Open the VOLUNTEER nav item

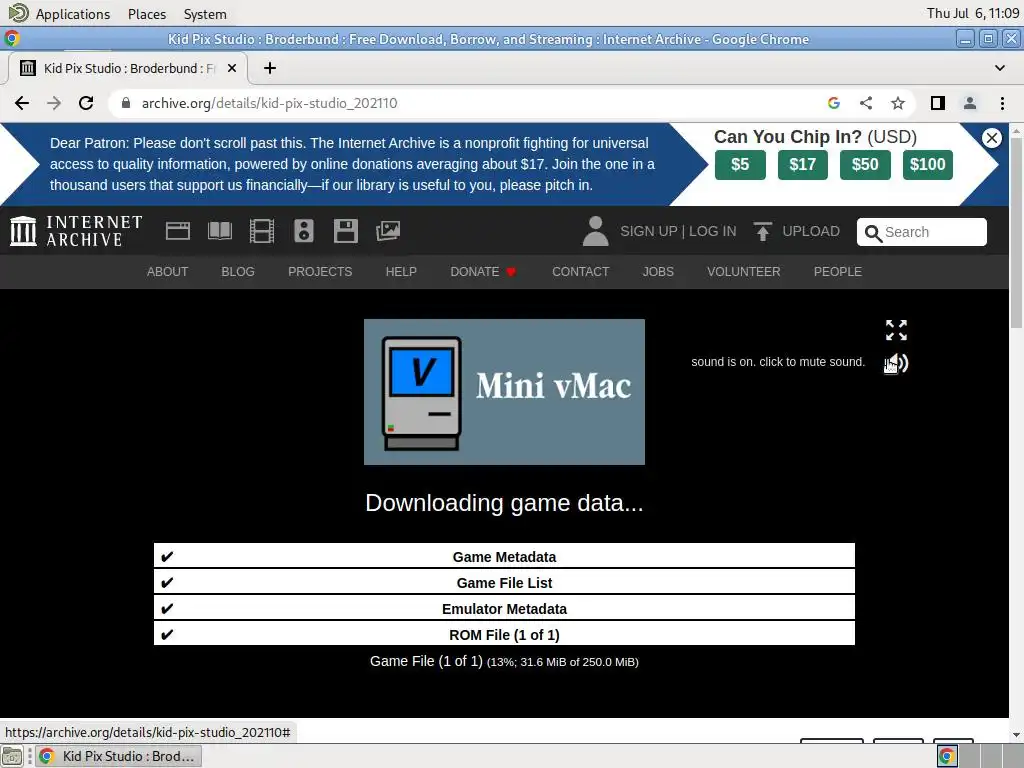(743, 272)
